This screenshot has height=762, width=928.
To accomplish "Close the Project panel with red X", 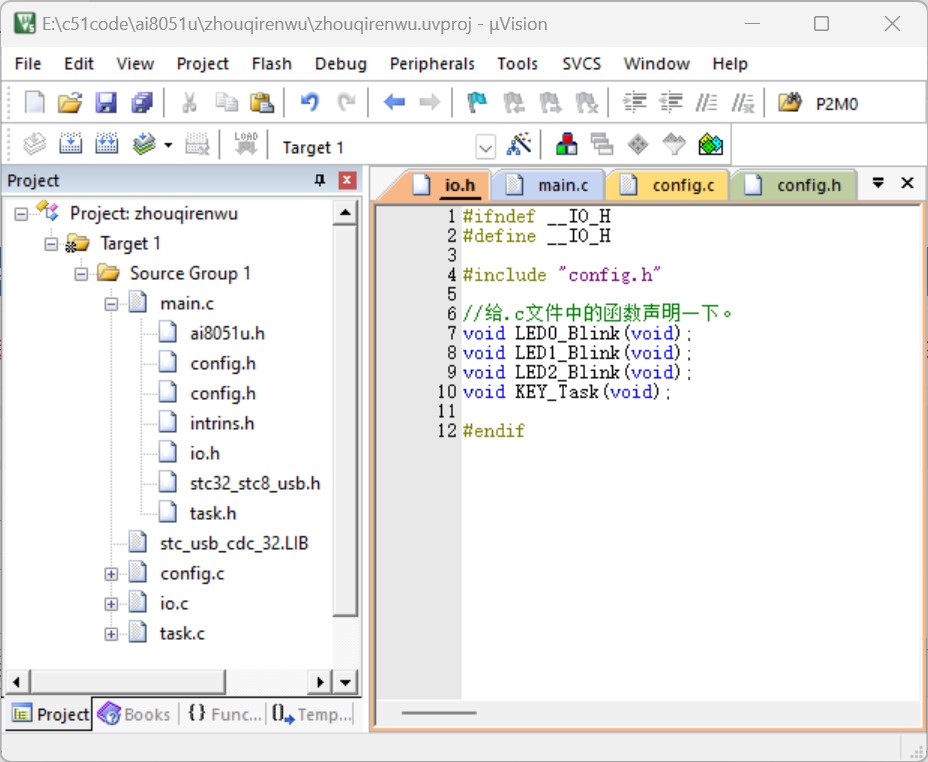I will pos(347,180).
